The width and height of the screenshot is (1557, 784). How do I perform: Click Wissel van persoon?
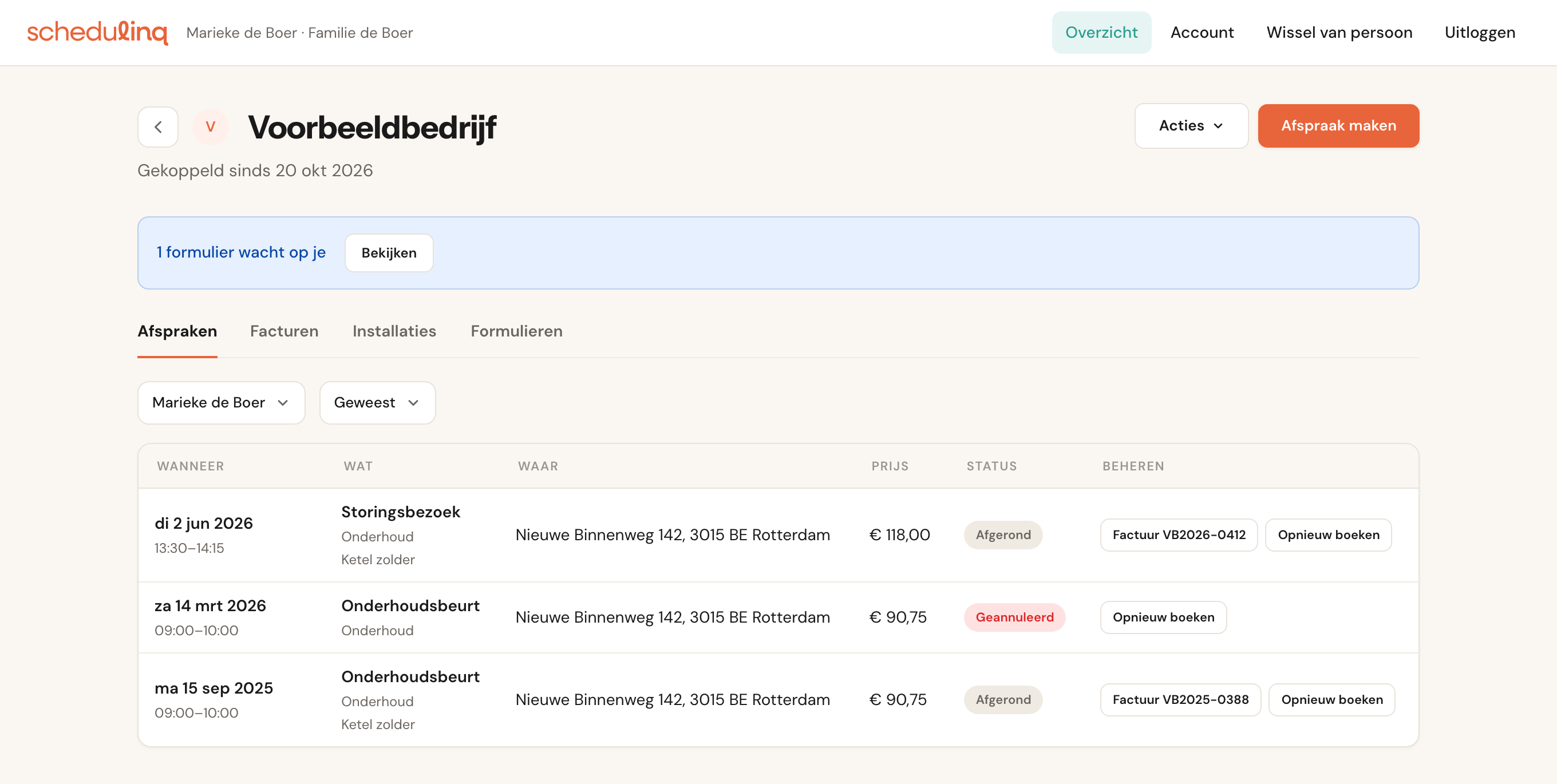[x=1339, y=33]
